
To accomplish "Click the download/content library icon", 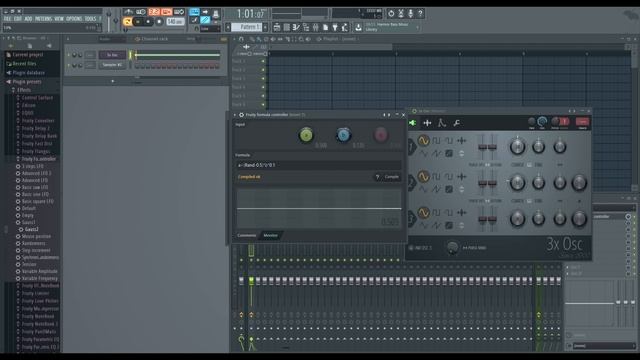I will (x=358, y=27).
